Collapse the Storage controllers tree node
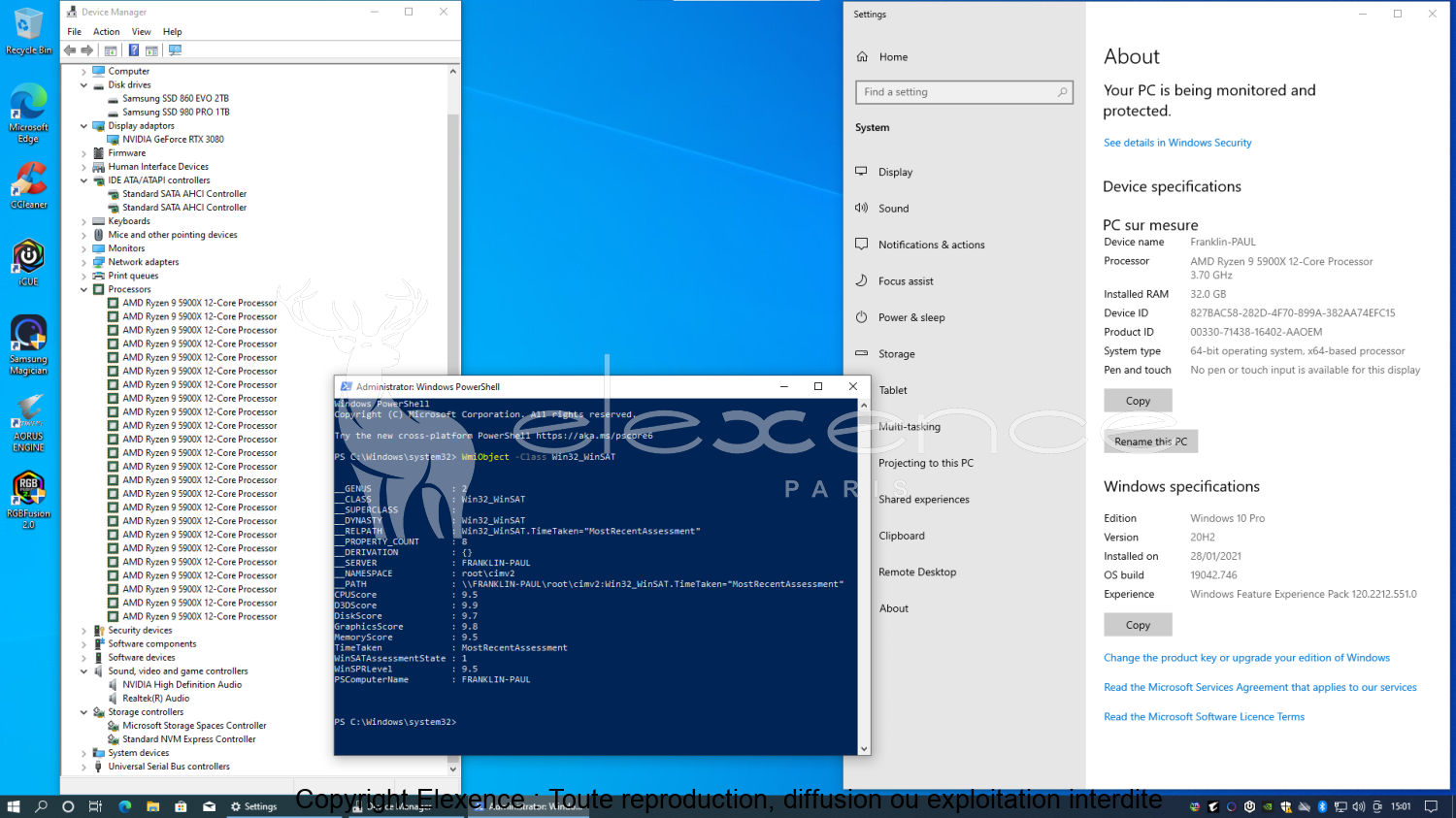1456x818 pixels. pyautogui.click(x=83, y=712)
